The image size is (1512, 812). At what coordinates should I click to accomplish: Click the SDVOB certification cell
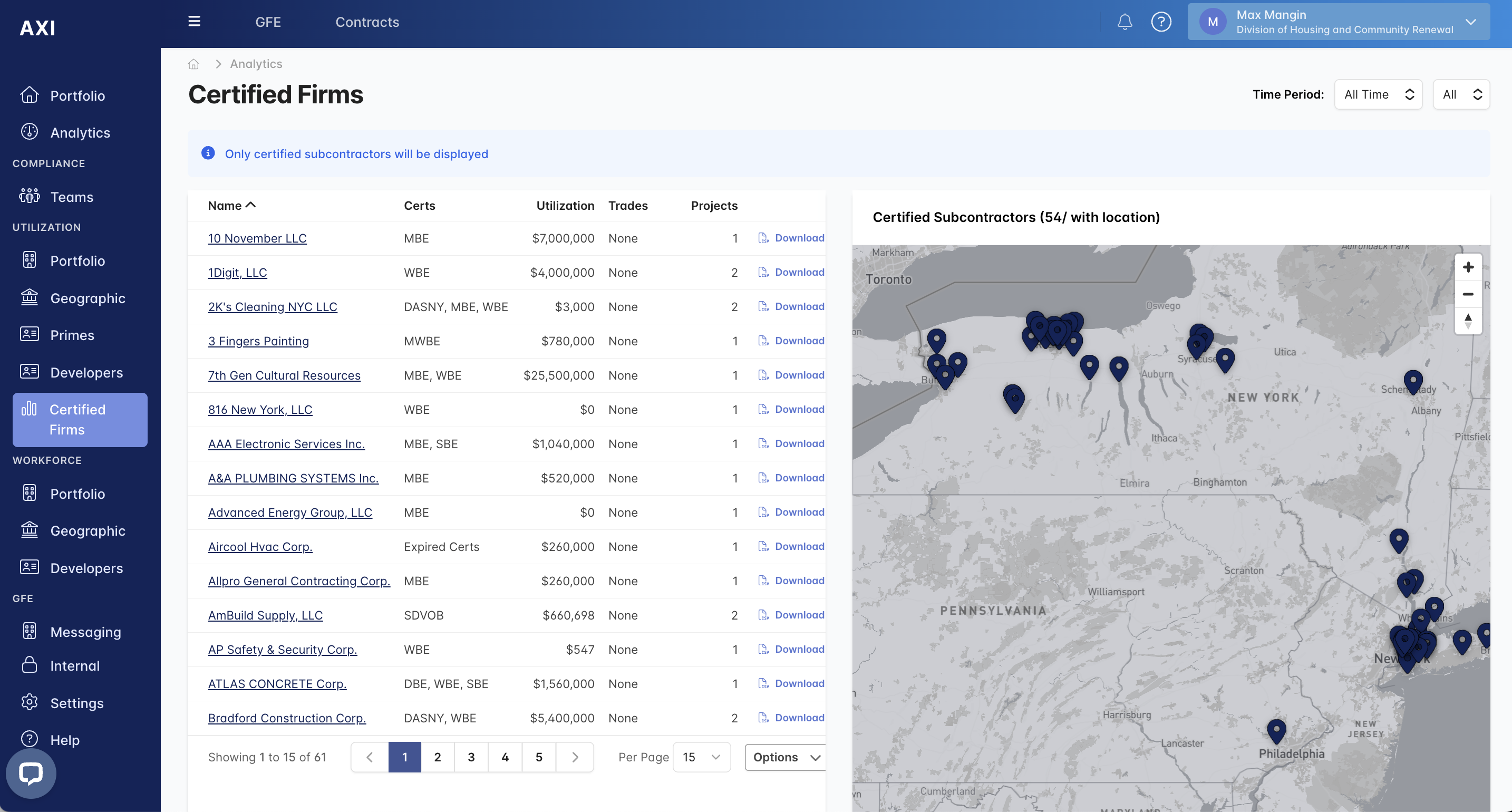423,615
